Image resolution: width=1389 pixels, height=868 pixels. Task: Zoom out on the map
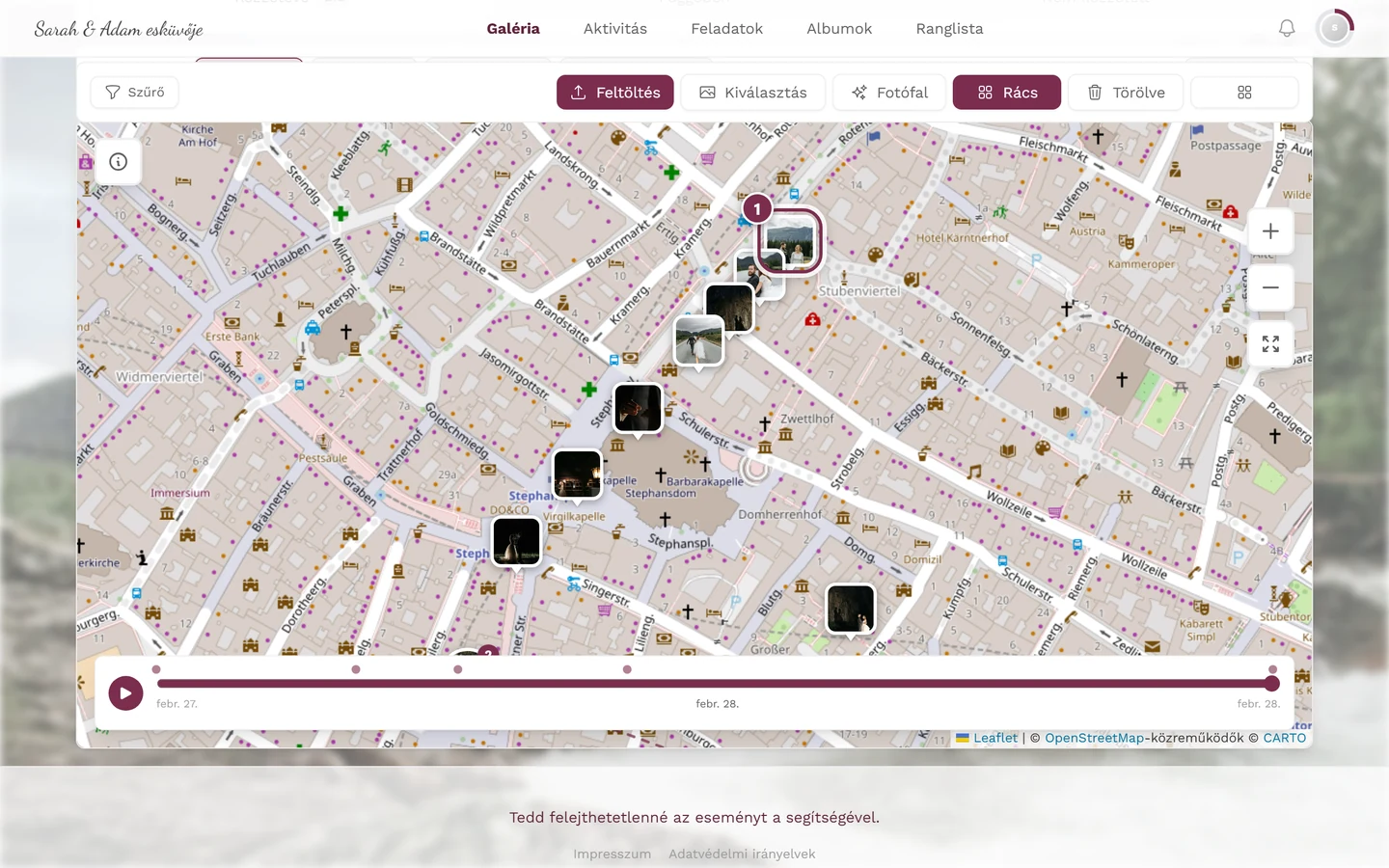(1270, 287)
